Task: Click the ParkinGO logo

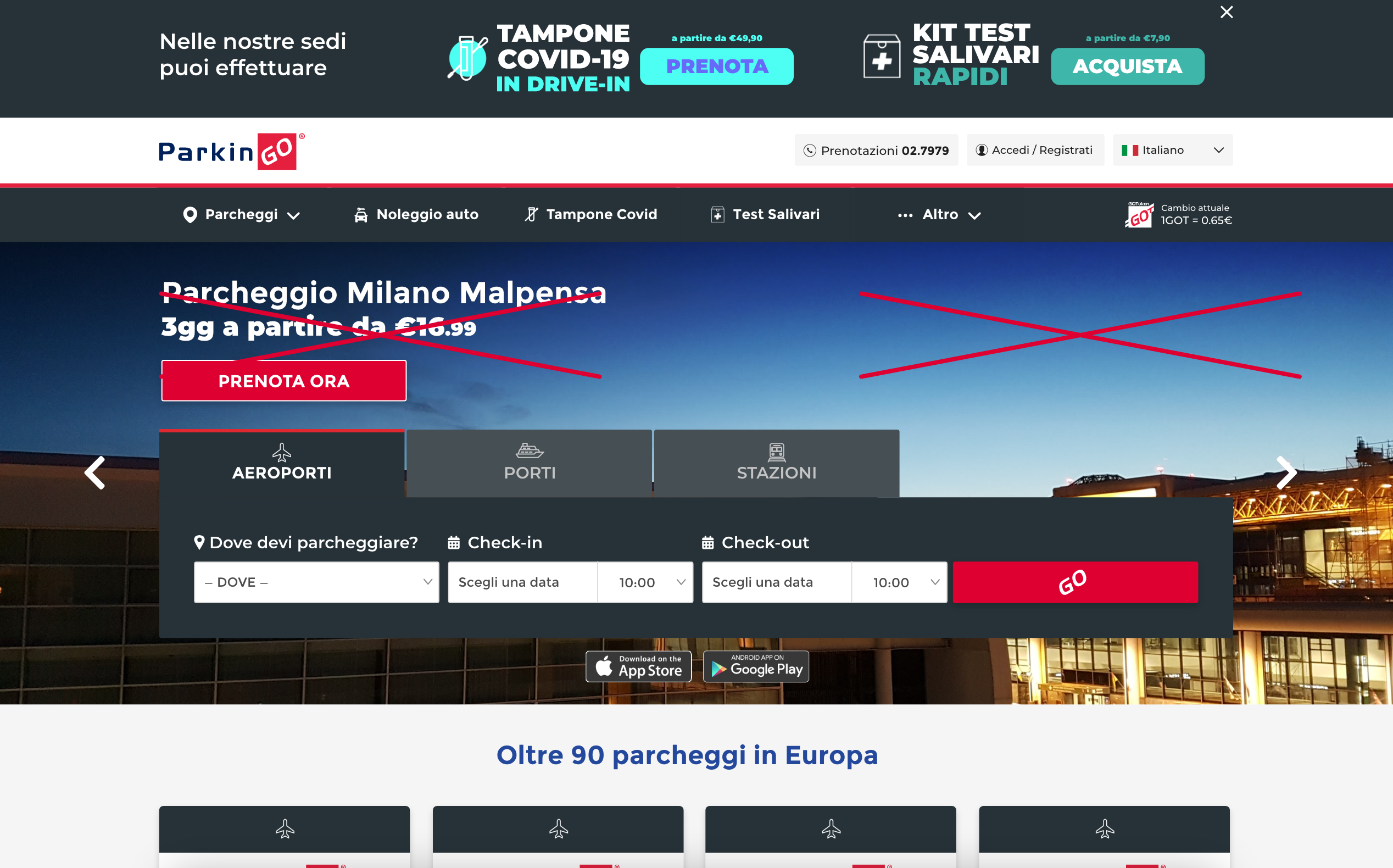Action: pos(231,152)
